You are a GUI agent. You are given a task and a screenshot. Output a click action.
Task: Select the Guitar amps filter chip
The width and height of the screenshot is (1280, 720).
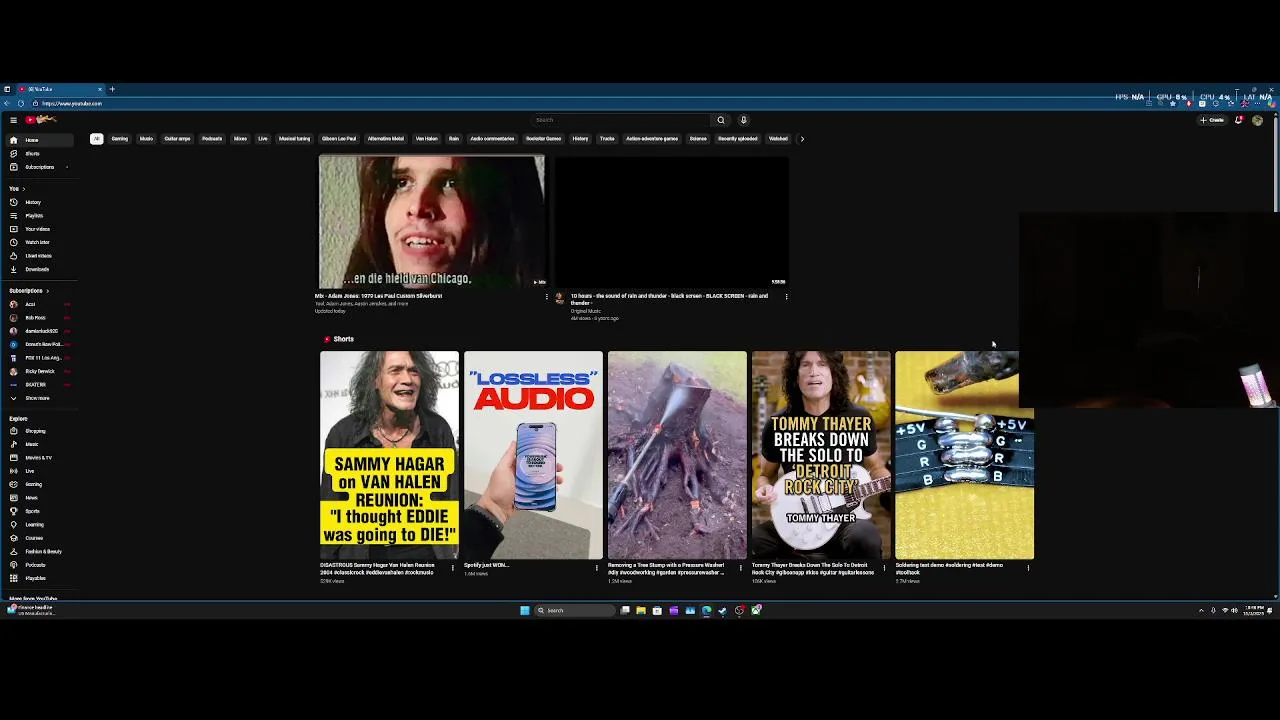click(x=177, y=139)
